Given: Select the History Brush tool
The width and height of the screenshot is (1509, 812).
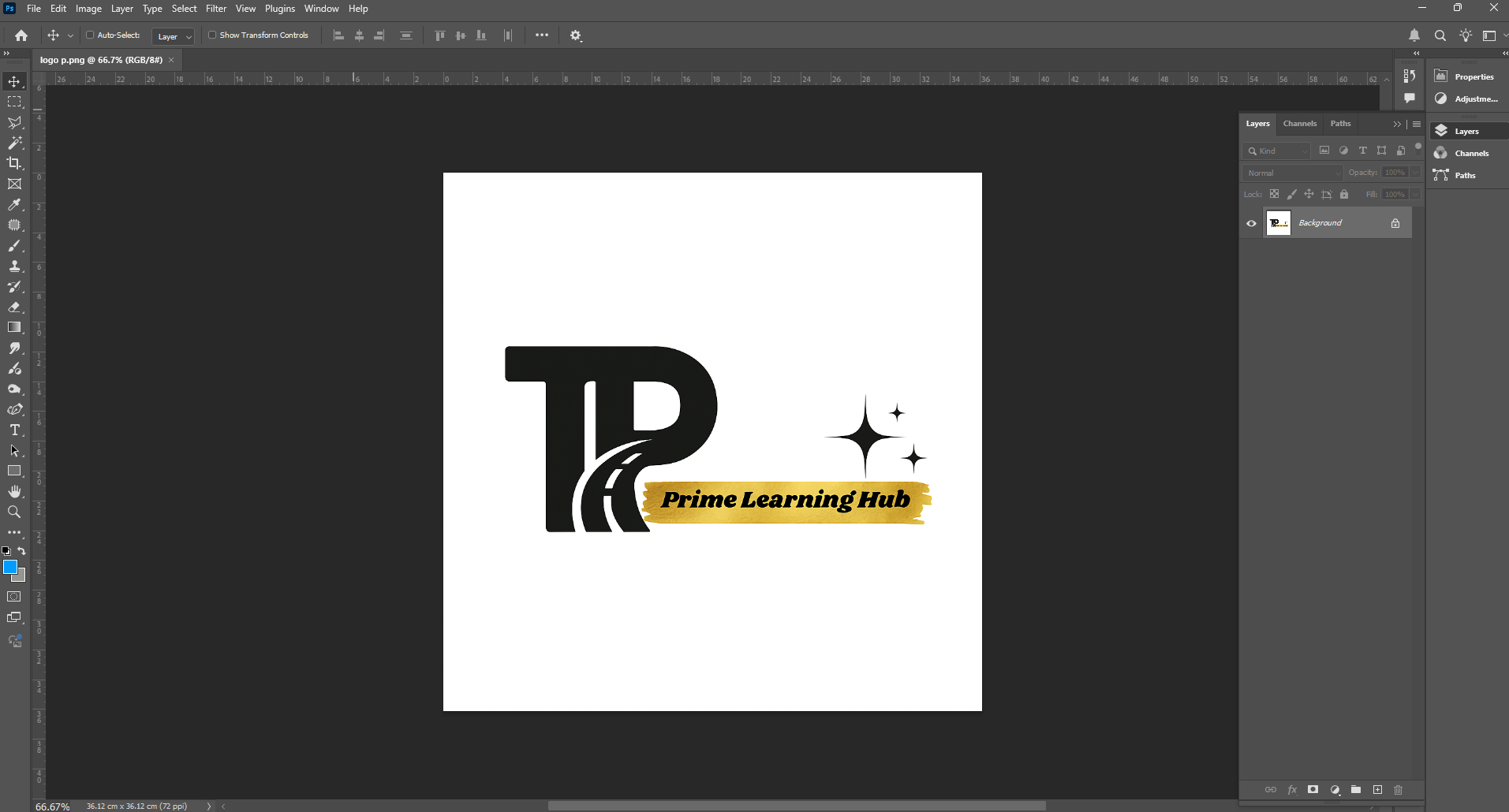Looking at the screenshot, I should click(x=14, y=286).
